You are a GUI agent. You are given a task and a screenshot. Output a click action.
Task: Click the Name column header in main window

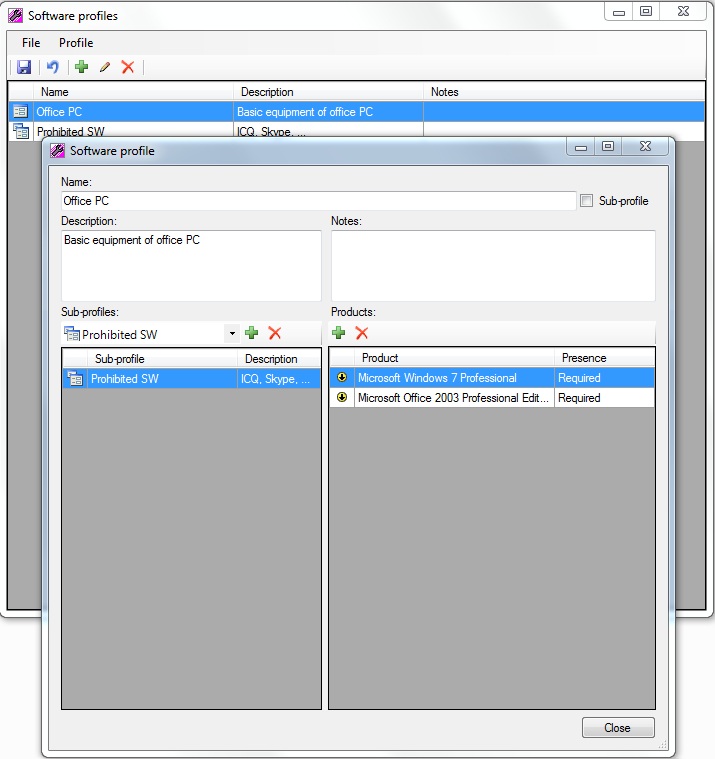[x=133, y=92]
